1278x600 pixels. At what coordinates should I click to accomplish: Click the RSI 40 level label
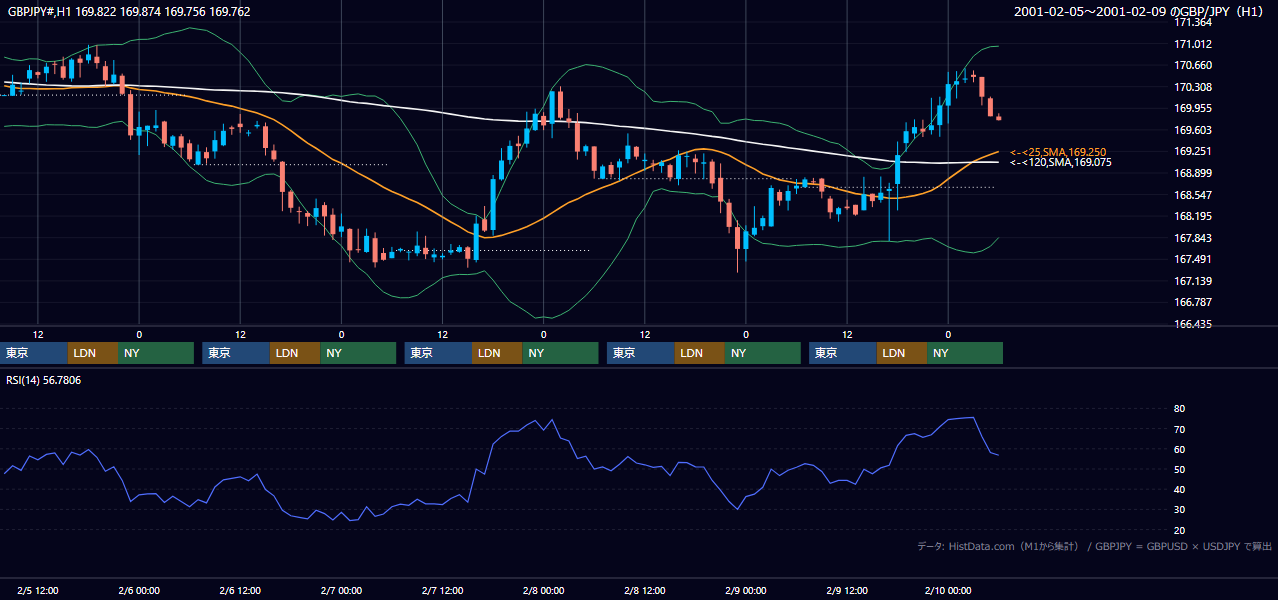(x=1180, y=489)
